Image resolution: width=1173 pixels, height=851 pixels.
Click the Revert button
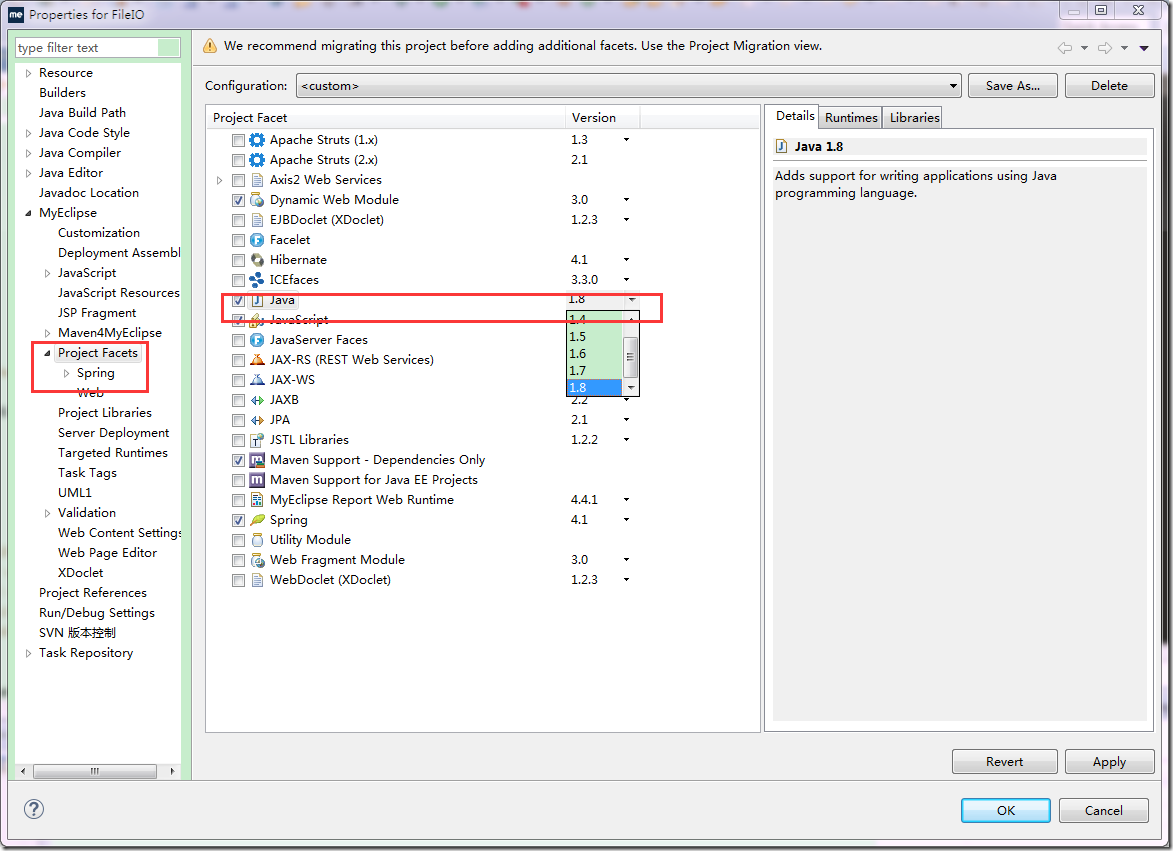click(x=1004, y=761)
